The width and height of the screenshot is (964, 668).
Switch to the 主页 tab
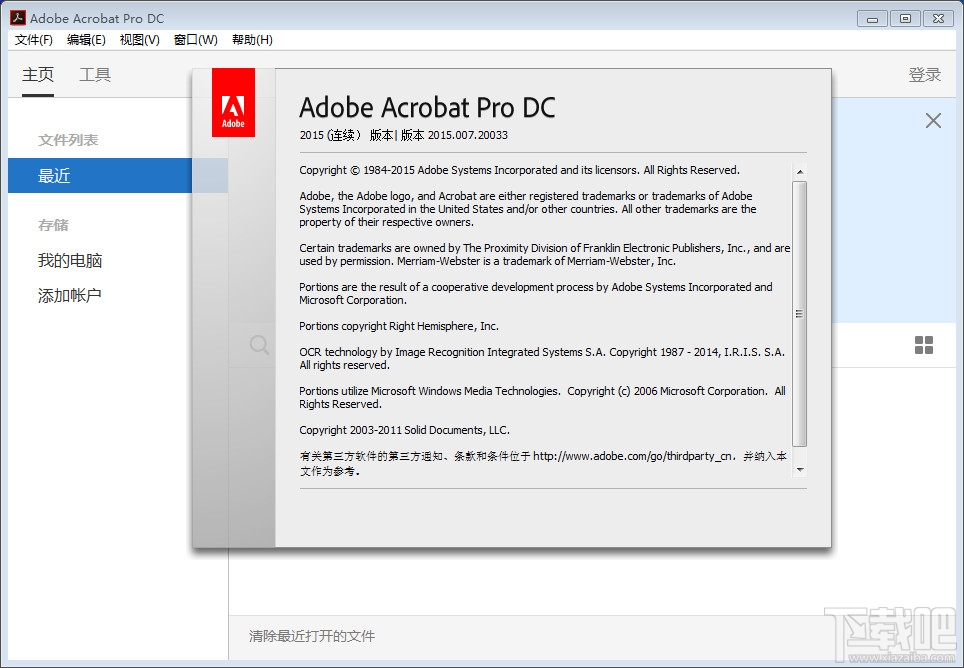point(38,74)
